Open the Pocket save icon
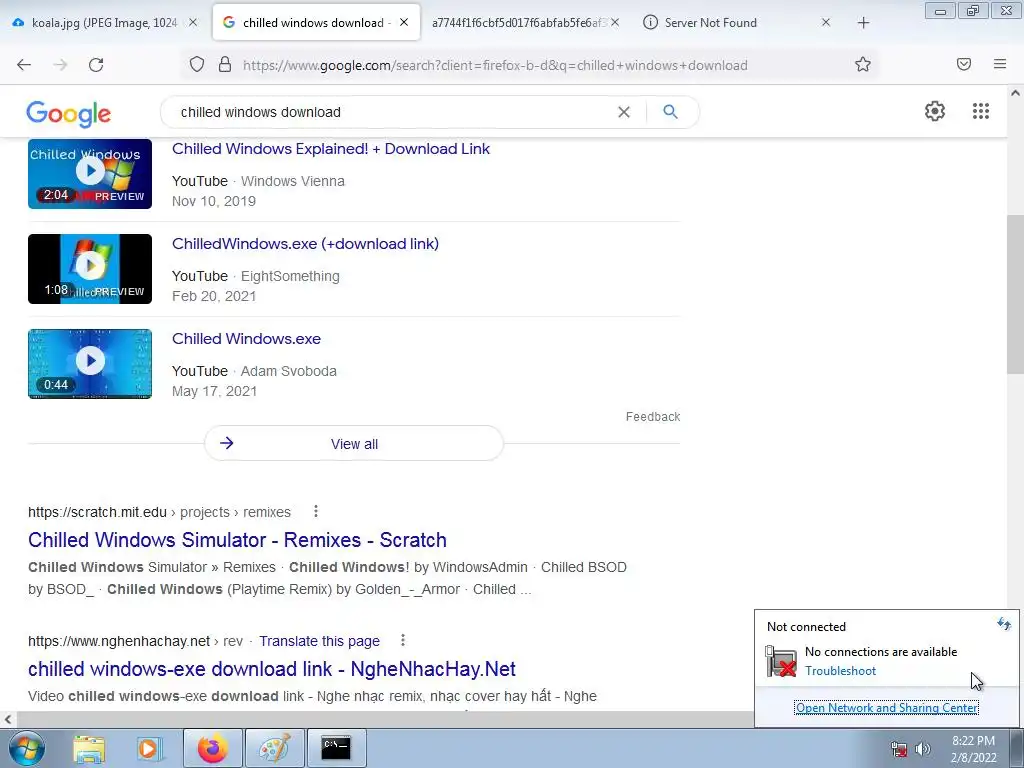 [x=964, y=64]
